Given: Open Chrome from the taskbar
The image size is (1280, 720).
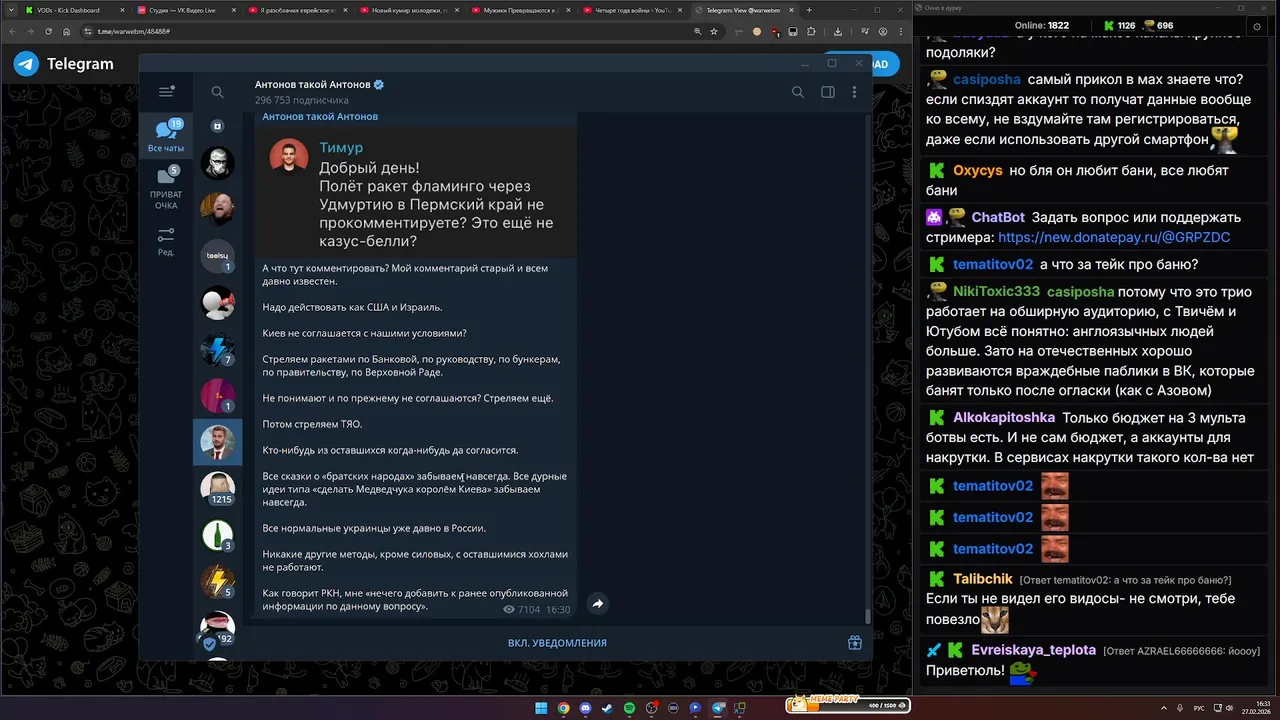Looking at the screenshot, I should (563, 708).
